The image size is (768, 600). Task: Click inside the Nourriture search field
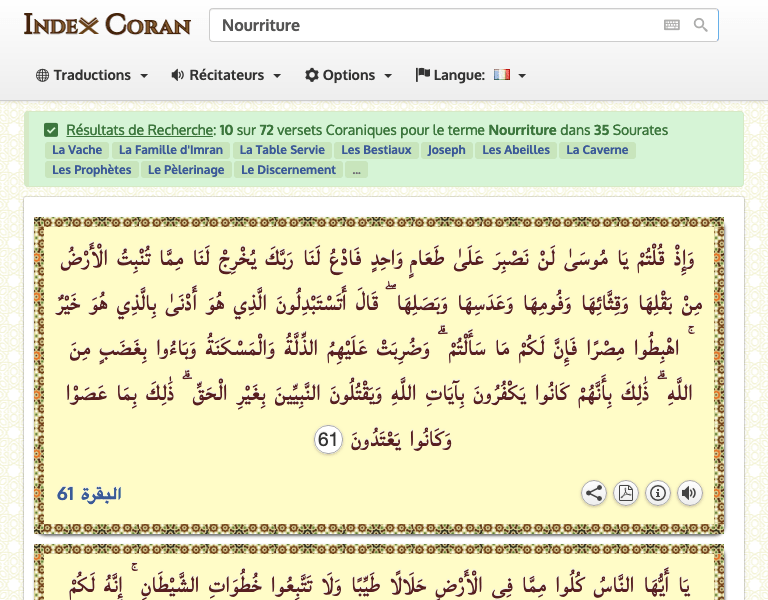point(430,25)
